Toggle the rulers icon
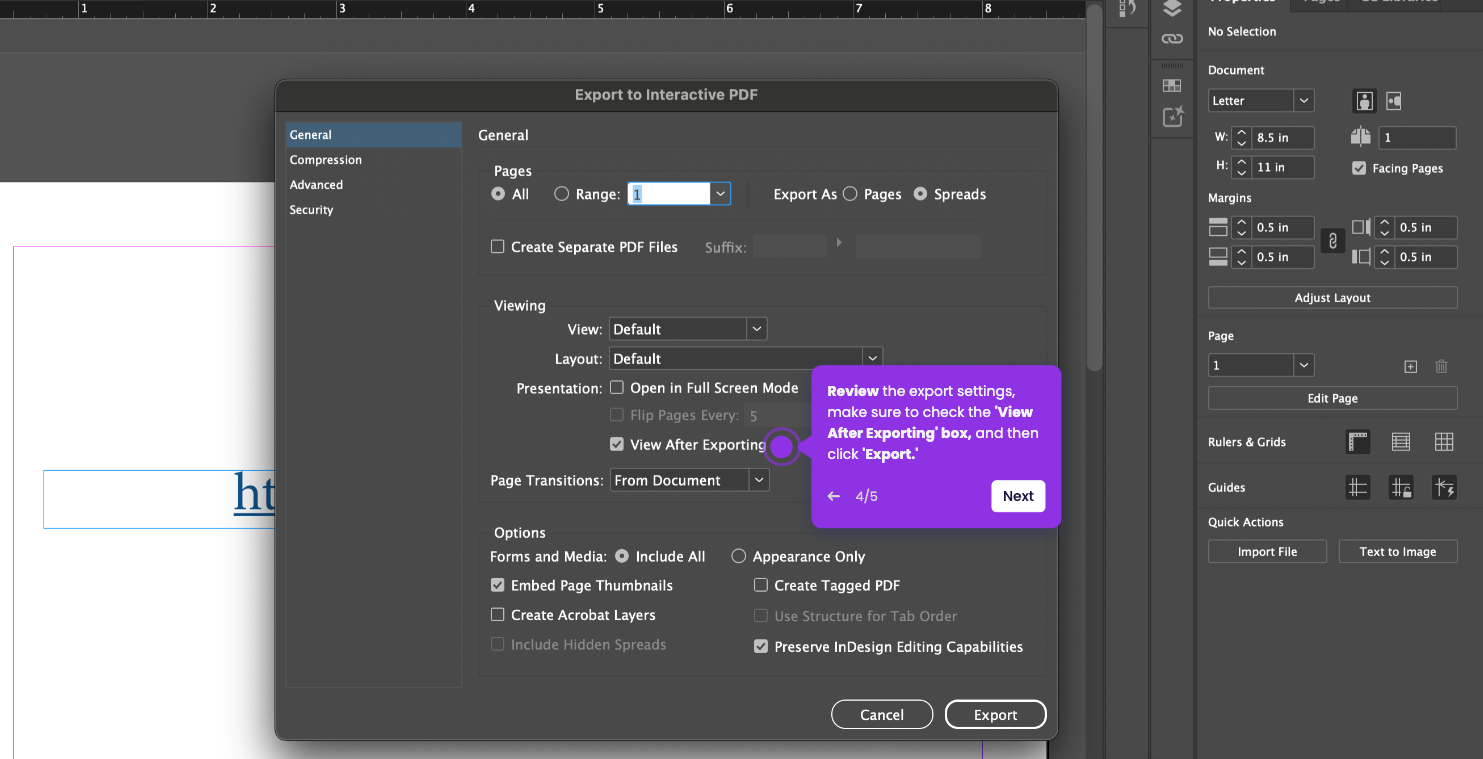Screen dimensions: 1483x759 [1357, 441]
